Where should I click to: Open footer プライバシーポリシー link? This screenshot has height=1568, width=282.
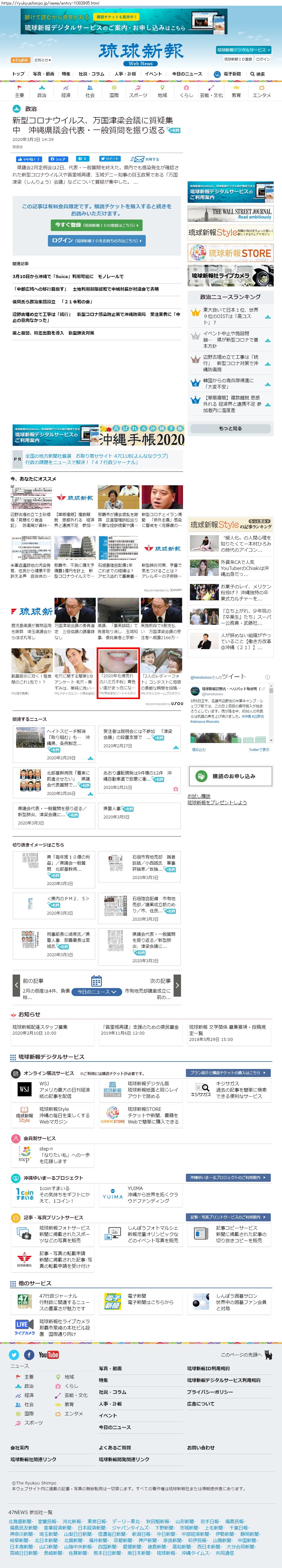click(x=209, y=1392)
